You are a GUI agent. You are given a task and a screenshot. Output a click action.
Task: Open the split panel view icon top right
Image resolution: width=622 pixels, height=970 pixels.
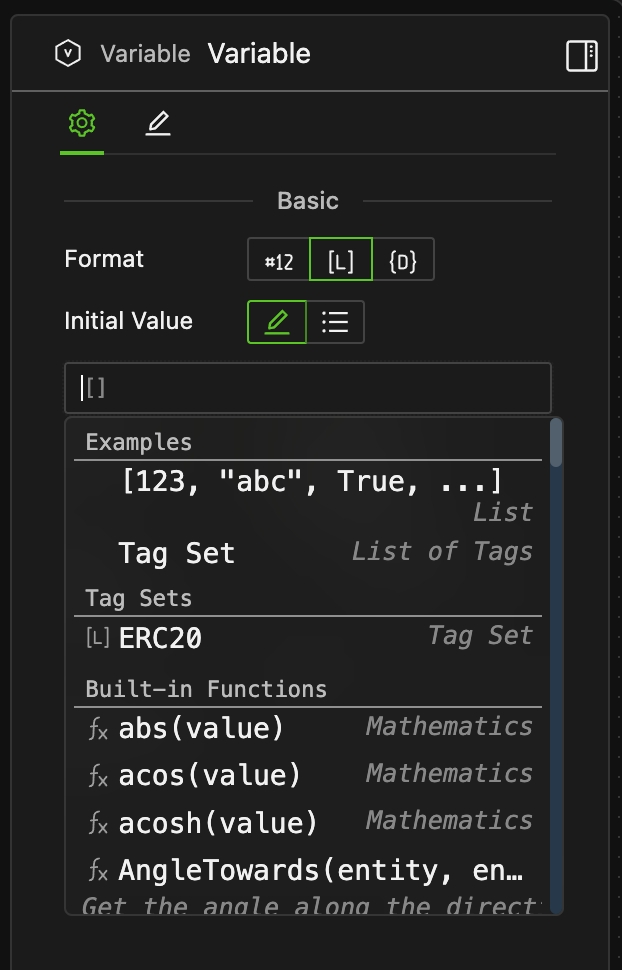(581, 57)
